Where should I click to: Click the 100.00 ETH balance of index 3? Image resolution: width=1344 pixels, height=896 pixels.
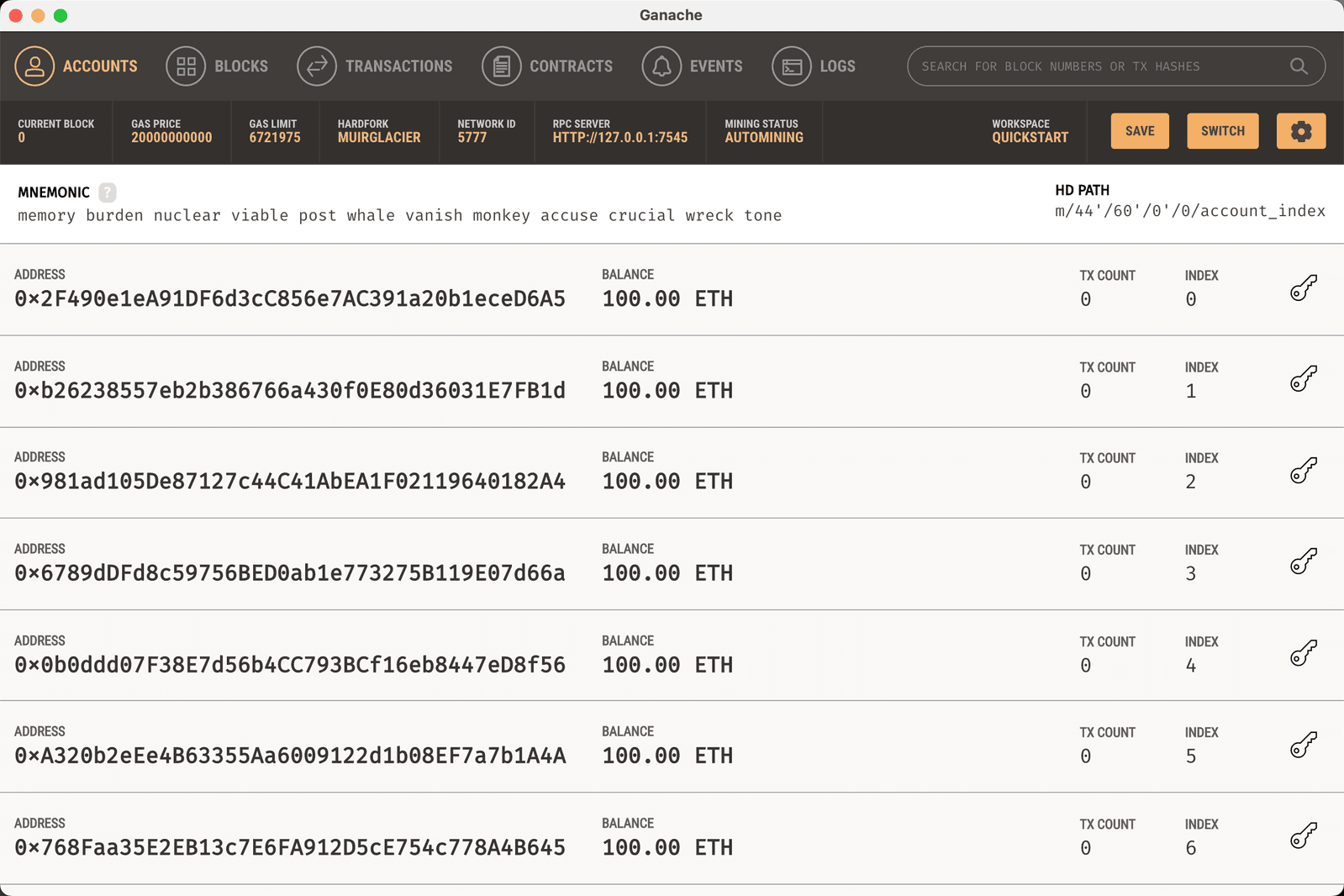667,573
